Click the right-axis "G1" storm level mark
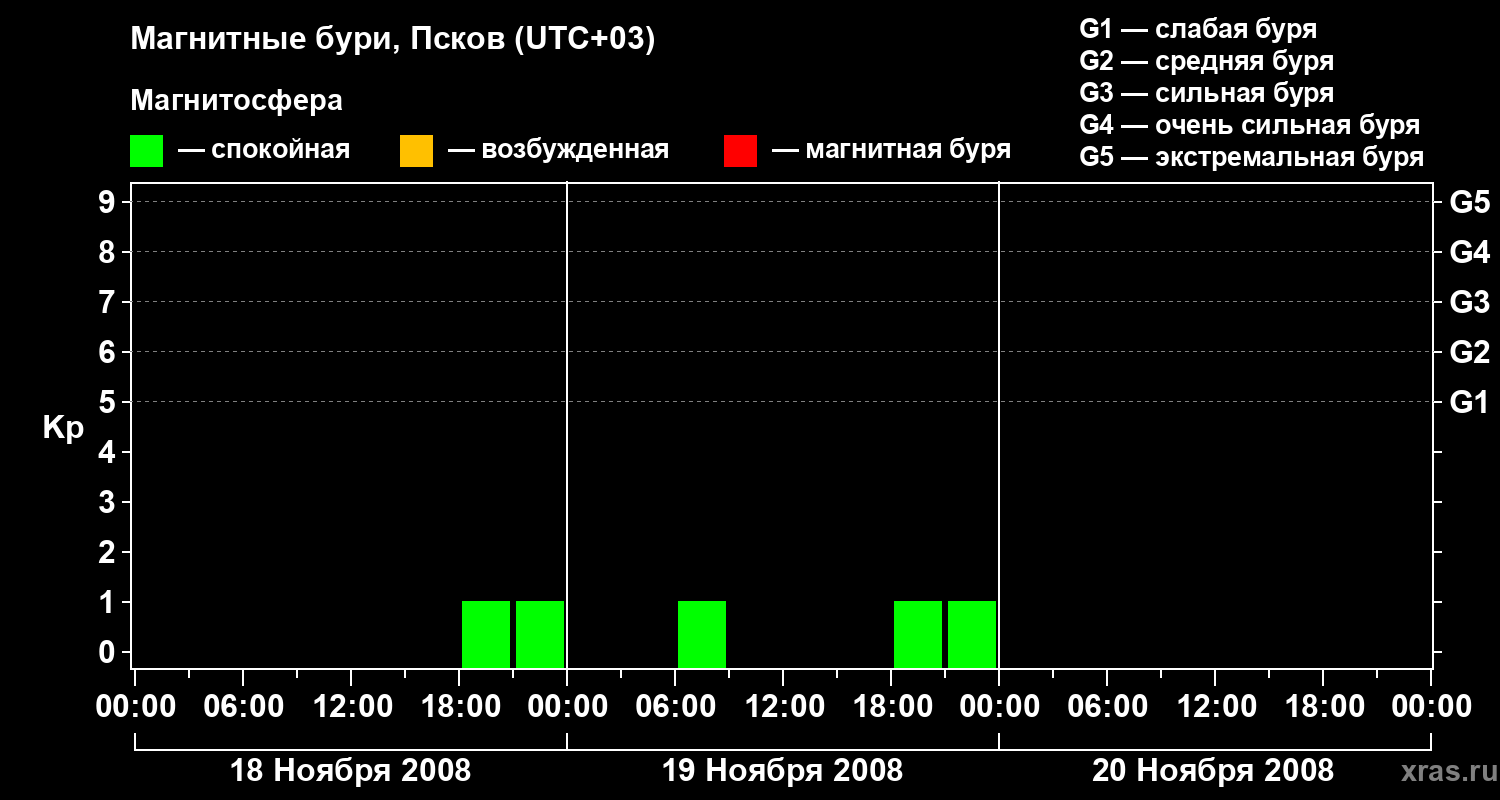 click(x=1470, y=402)
